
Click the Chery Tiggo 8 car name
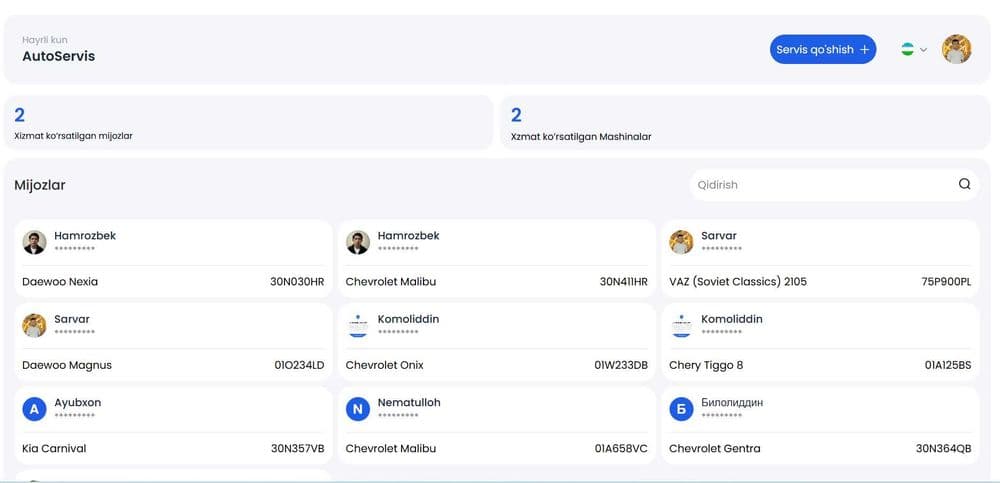coord(706,365)
